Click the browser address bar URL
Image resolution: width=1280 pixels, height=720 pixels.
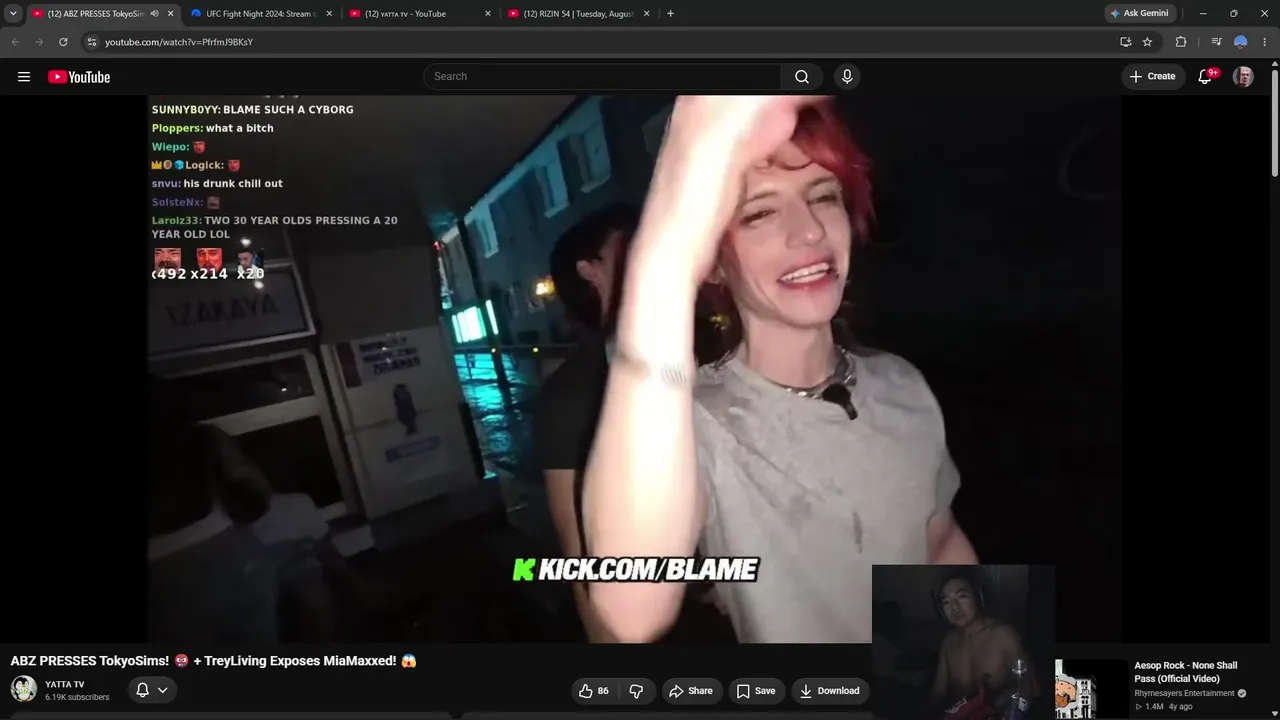coord(179,42)
